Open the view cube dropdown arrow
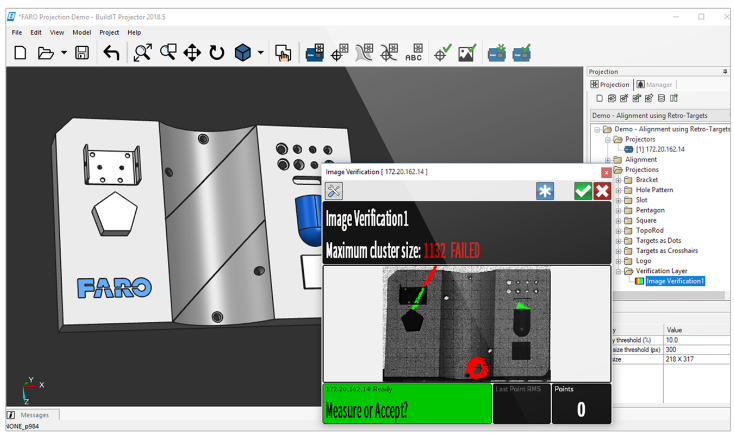Viewport: 734px width, 433px height. pyautogui.click(x=261, y=53)
